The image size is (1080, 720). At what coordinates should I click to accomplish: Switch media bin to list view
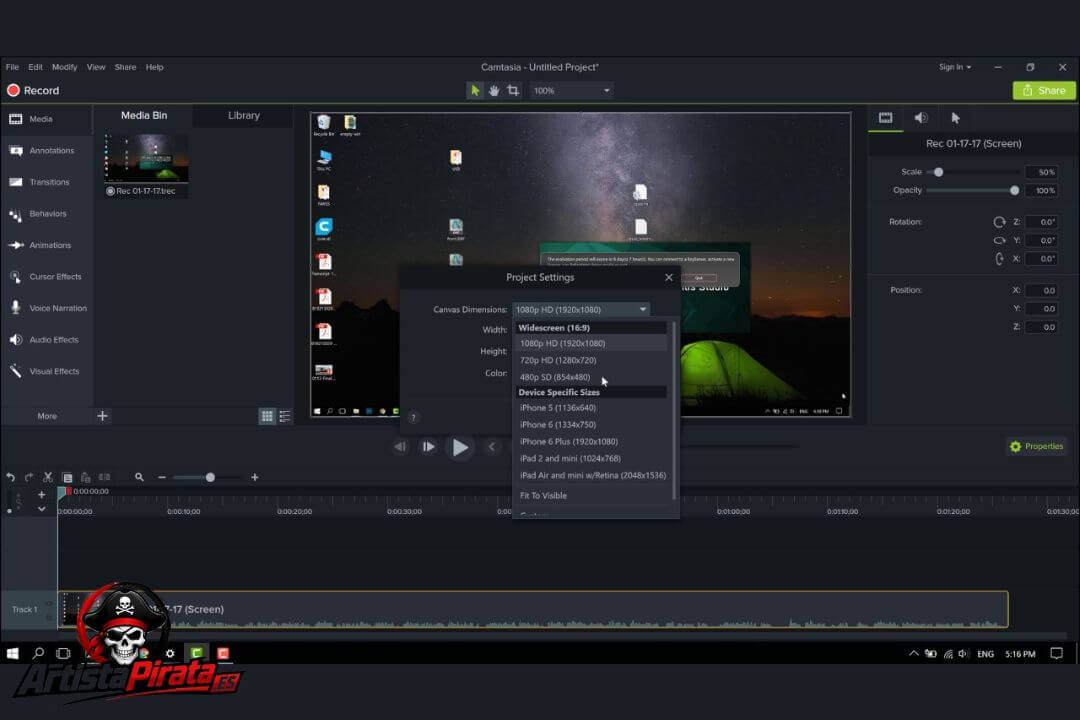click(284, 416)
